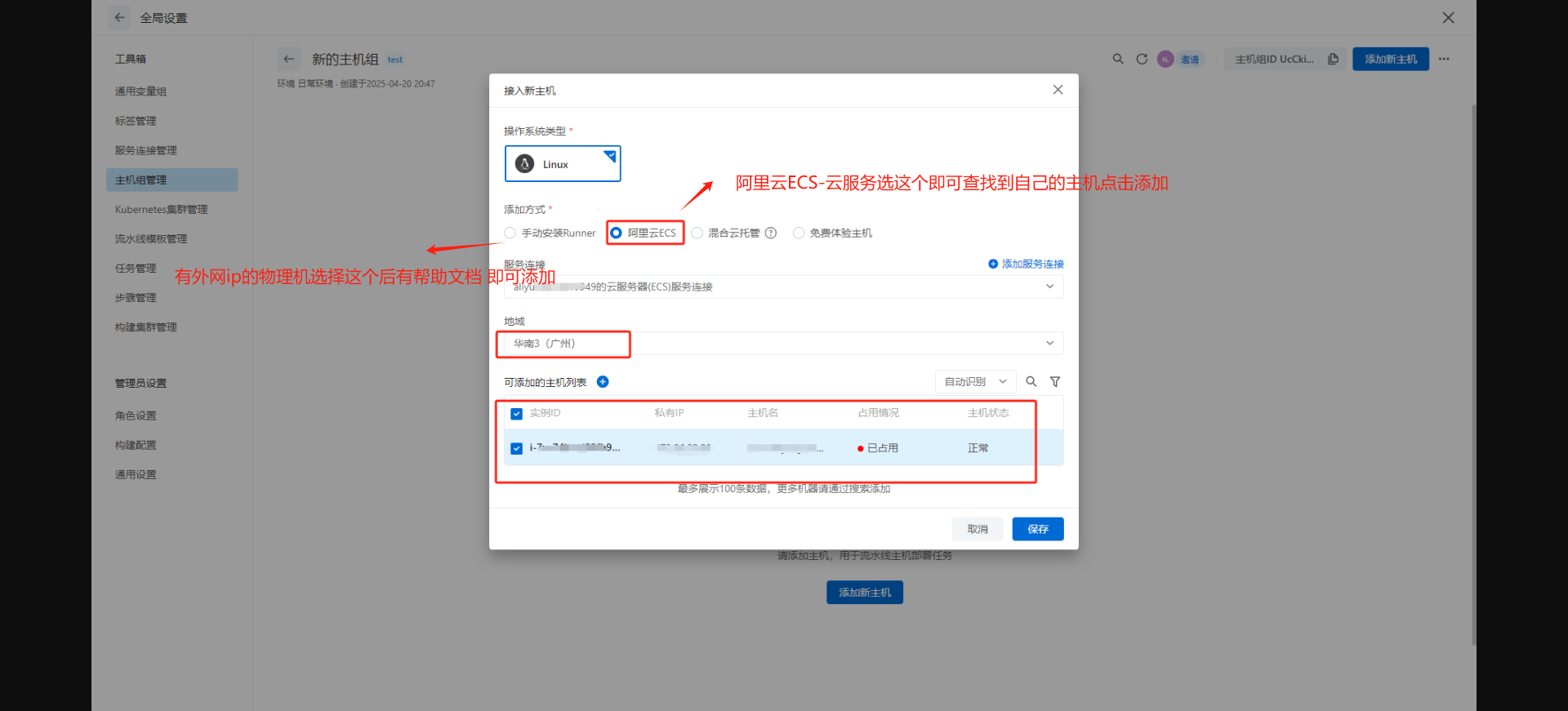The image size is (1568, 711).
Task: Click the 主机名 column header
Action: [x=763, y=413]
